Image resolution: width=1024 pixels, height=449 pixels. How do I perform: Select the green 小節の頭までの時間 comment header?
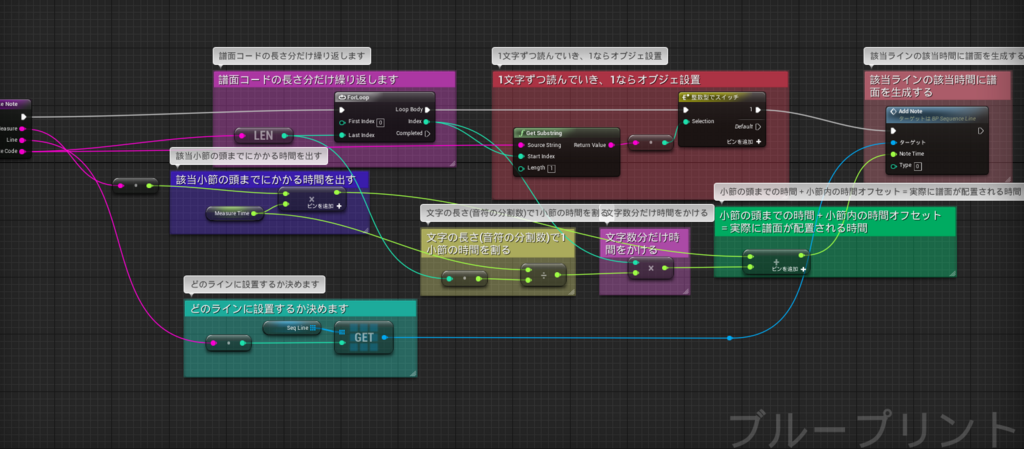tap(835, 221)
